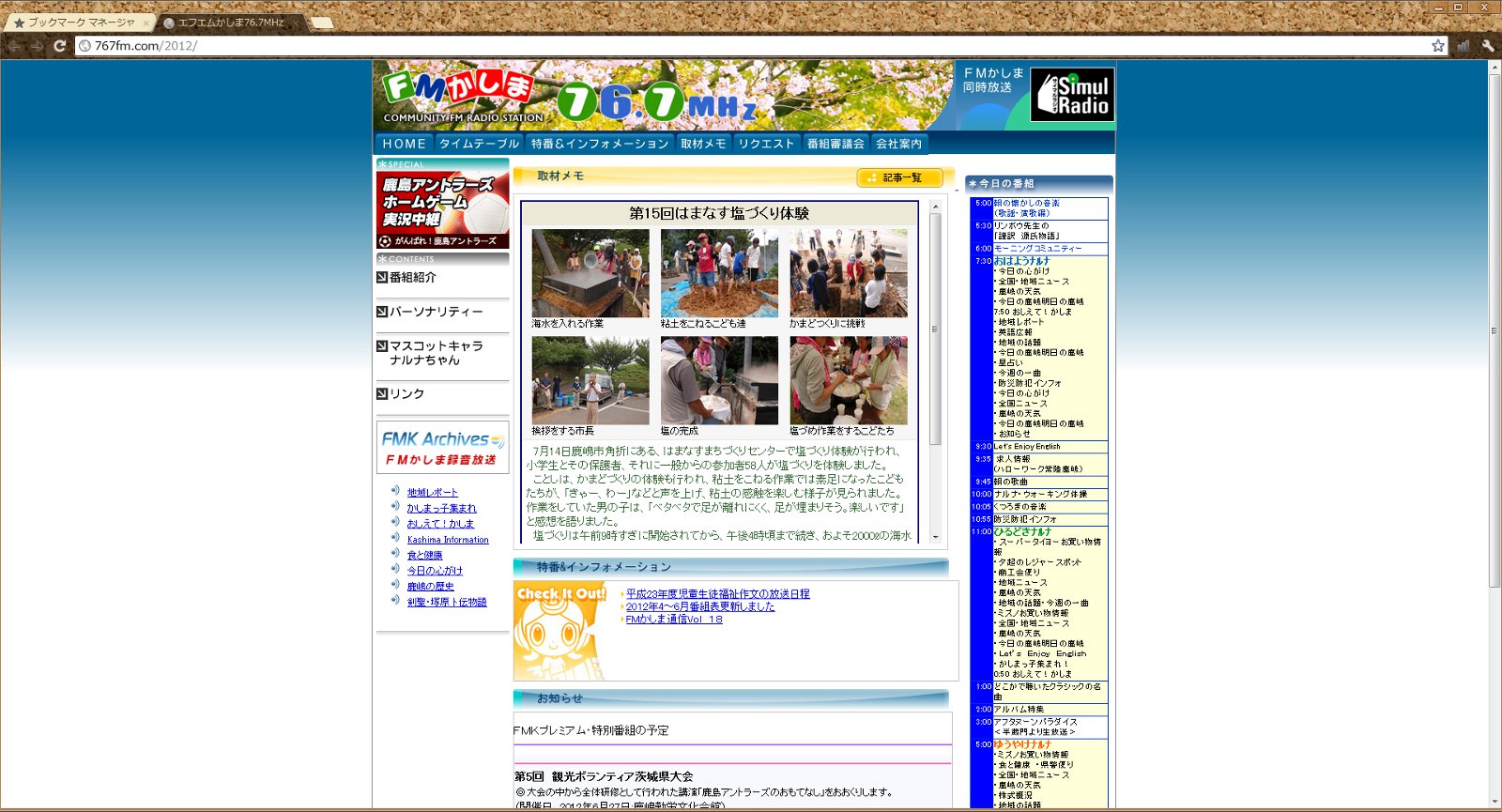This screenshot has width=1502, height=812.
Task: Click the FMK Archives banner
Action: coord(443,448)
